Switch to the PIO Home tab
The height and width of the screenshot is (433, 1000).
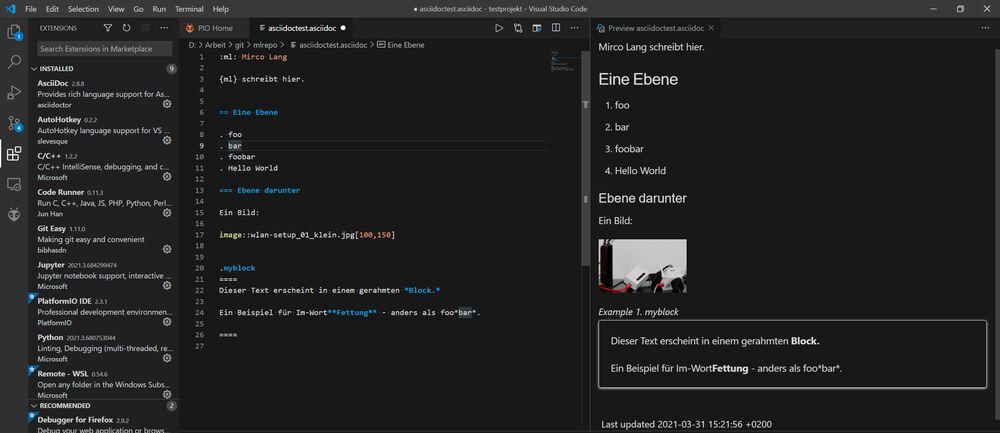click(214, 28)
